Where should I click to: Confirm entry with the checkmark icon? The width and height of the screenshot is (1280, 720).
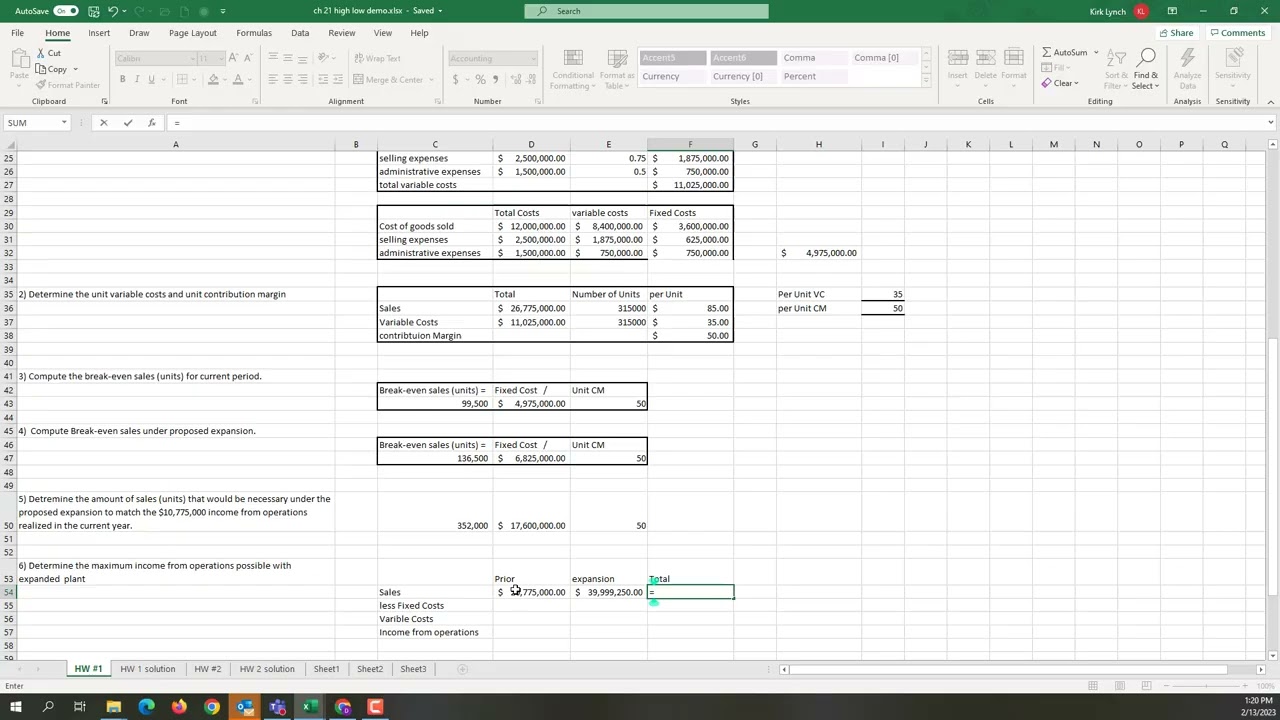tap(128, 123)
